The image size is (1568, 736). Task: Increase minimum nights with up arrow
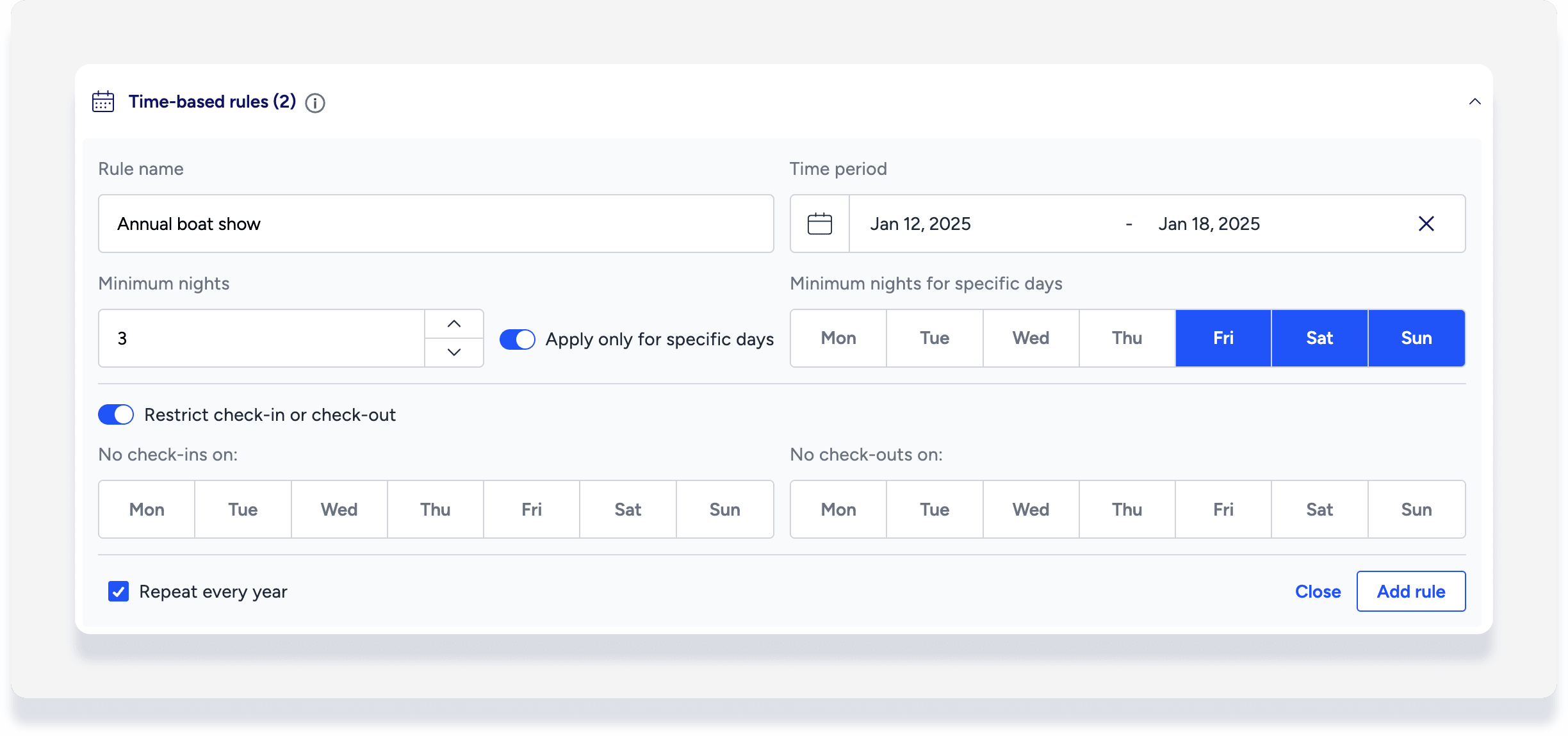click(454, 324)
